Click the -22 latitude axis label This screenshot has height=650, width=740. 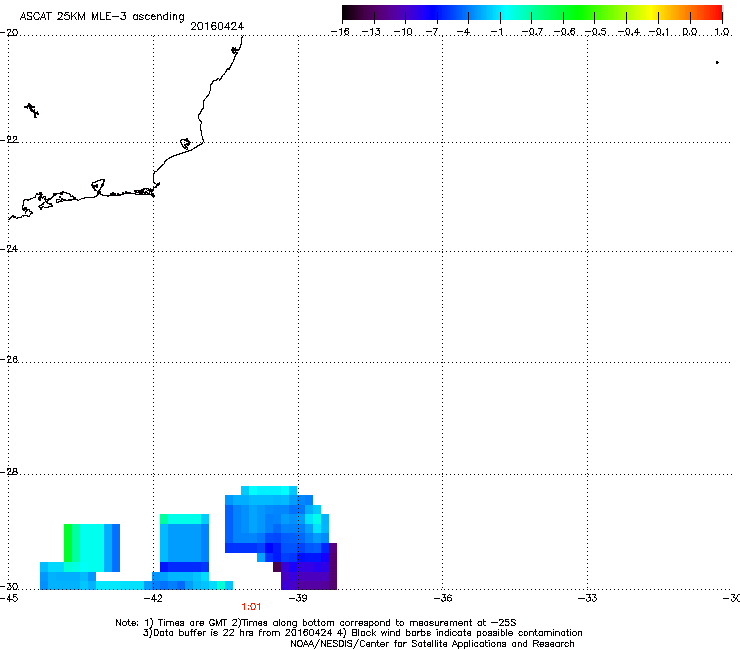pyautogui.click(x=9, y=140)
